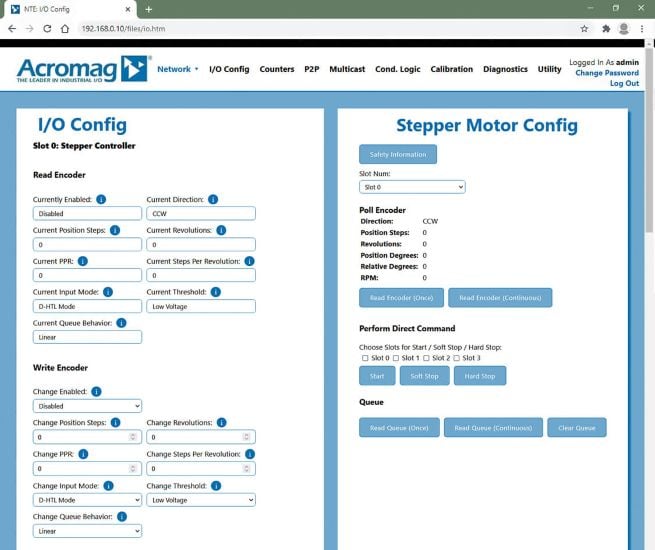Click the info icon for Current Queue Behavior
The width and height of the screenshot is (655, 550).
click(121, 323)
